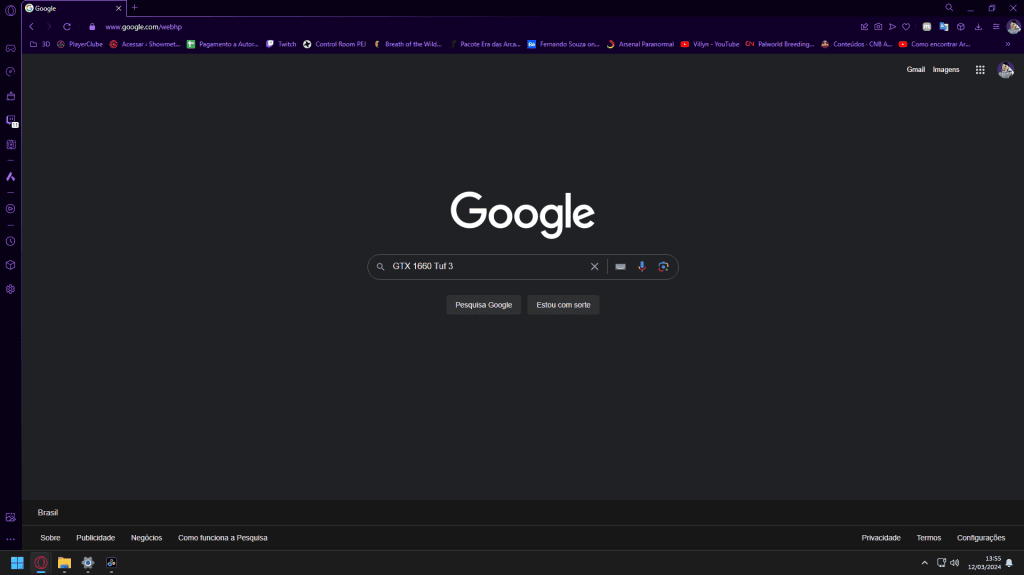The image size is (1024, 575).
Task: Click the Google search text field
Action: pos(487,267)
